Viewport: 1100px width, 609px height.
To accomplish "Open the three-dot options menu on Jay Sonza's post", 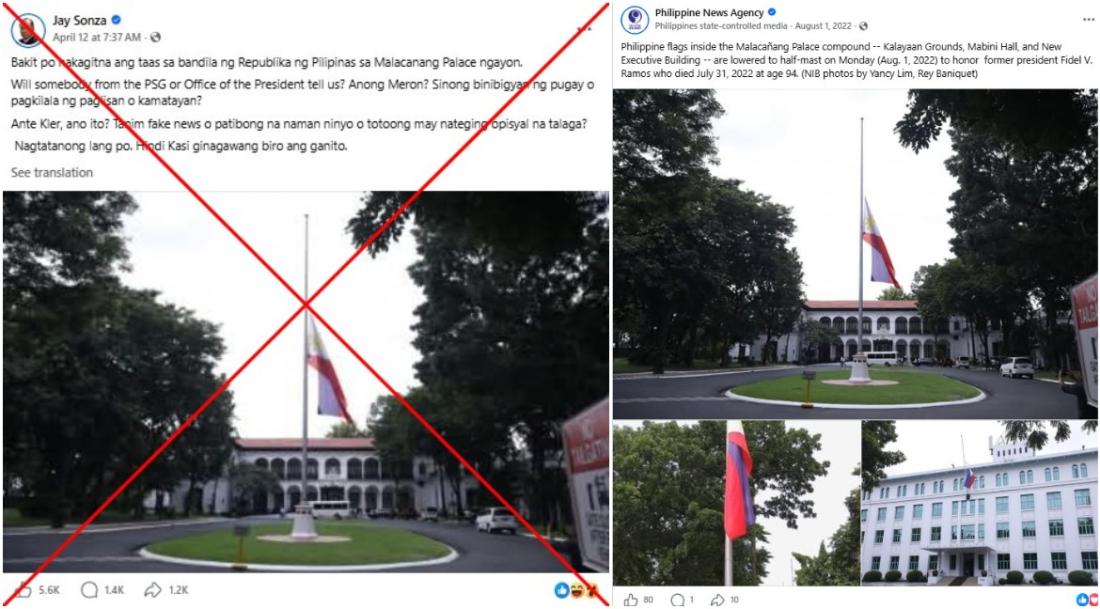I will 584,29.
